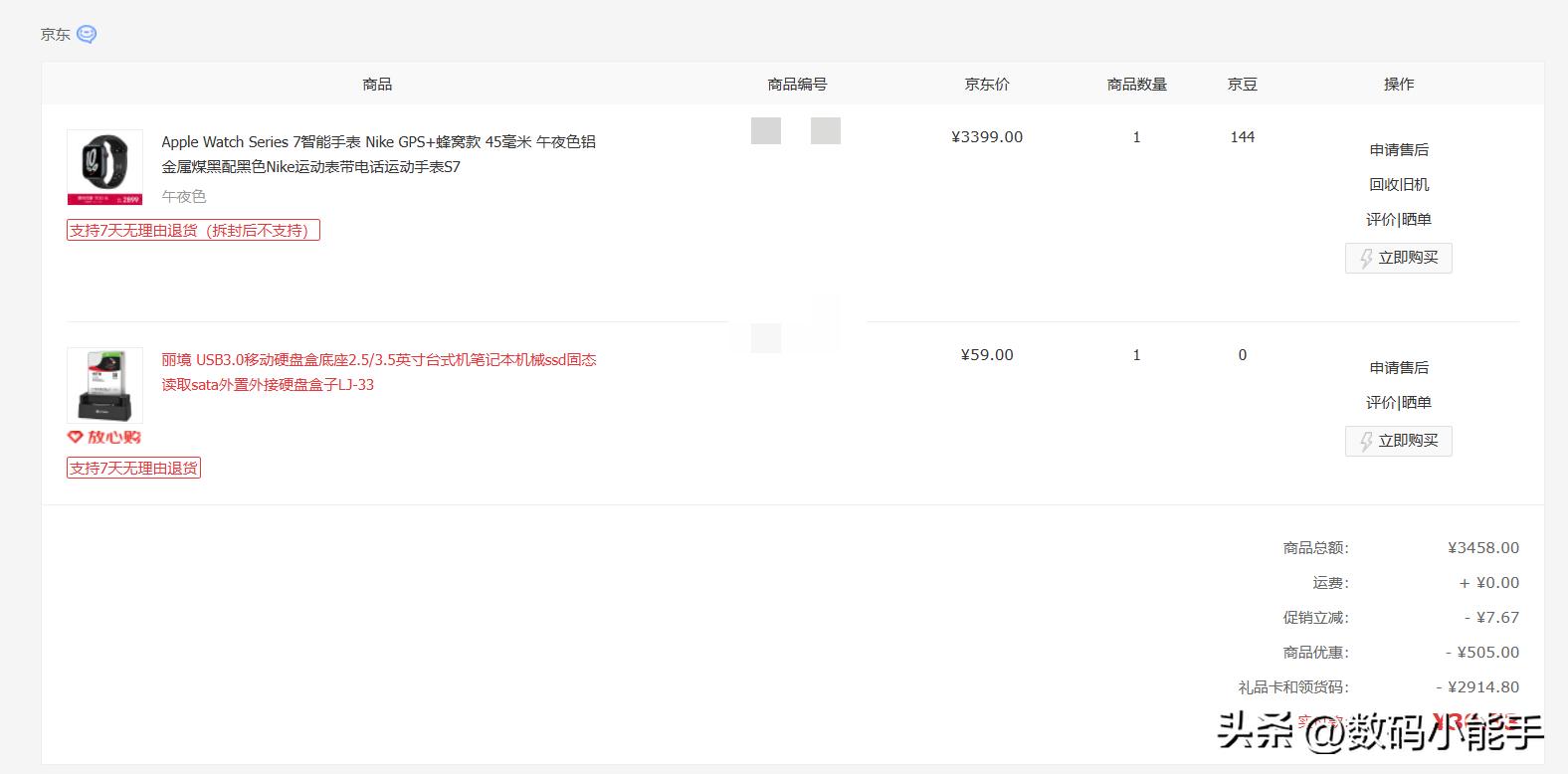Click the 支持7天无理由退货（拆封后不支持） tag
The image size is (1568, 774).
coord(193,231)
